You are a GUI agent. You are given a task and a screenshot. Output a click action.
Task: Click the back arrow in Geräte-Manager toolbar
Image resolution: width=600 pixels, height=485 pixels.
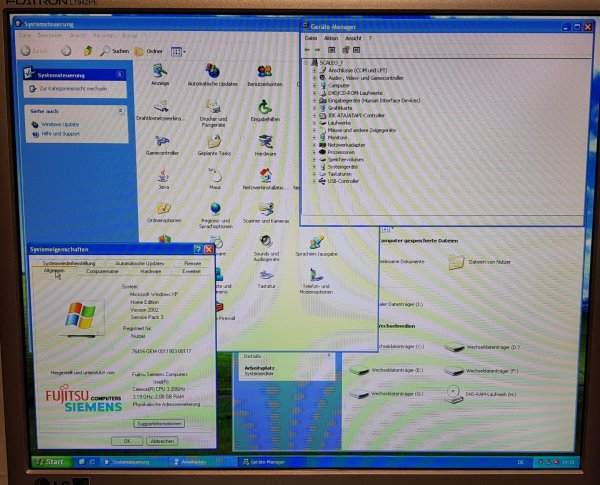307,50
